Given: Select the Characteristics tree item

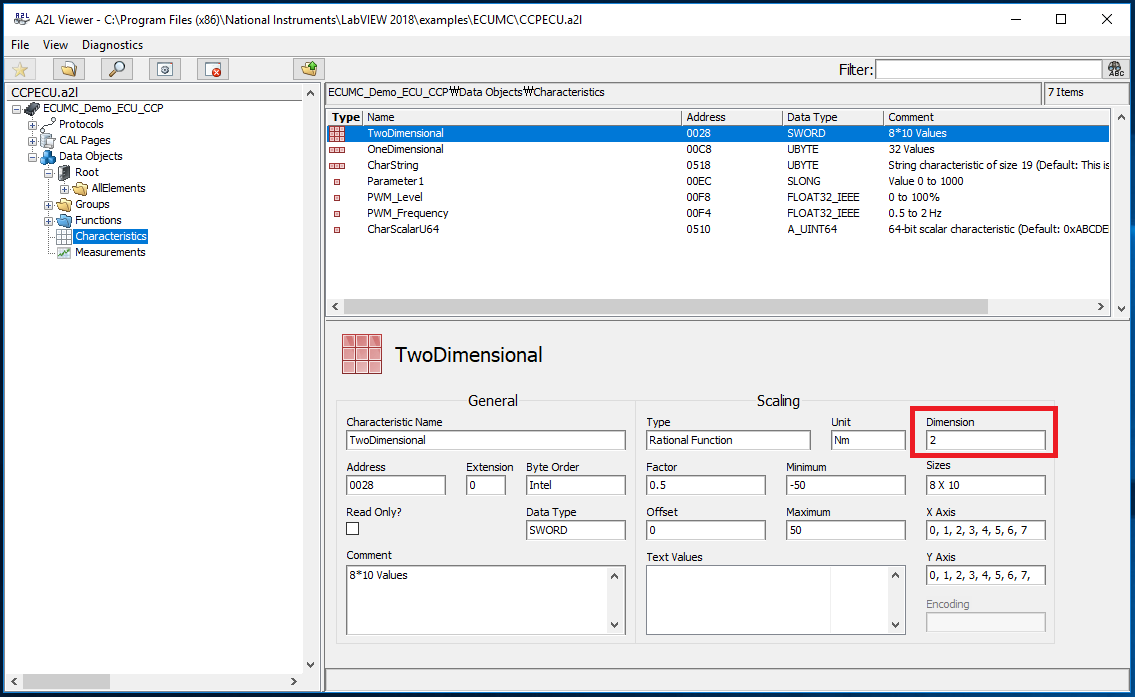Looking at the screenshot, I should [110, 236].
